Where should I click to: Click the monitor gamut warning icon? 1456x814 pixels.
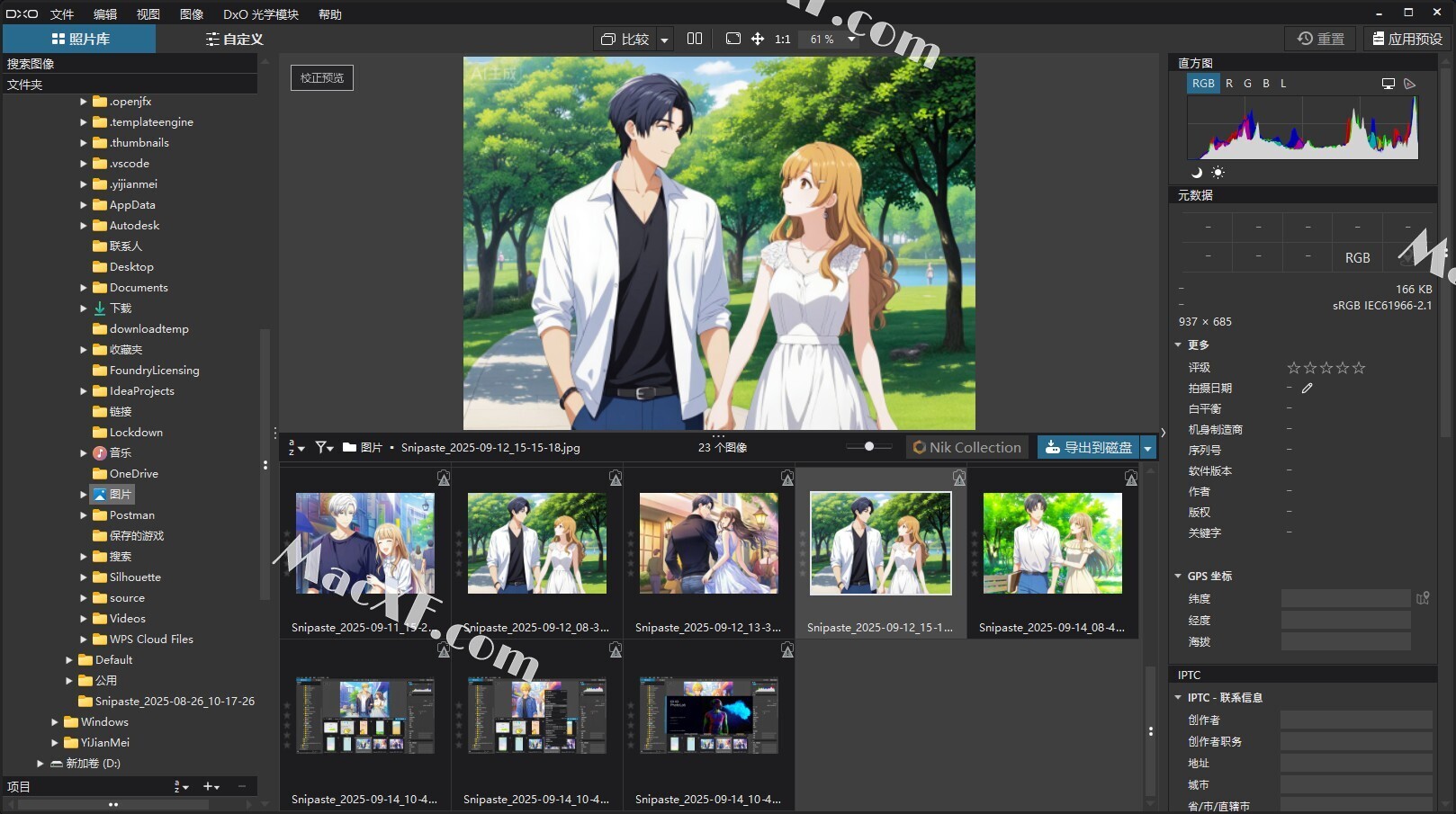(1389, 84)
